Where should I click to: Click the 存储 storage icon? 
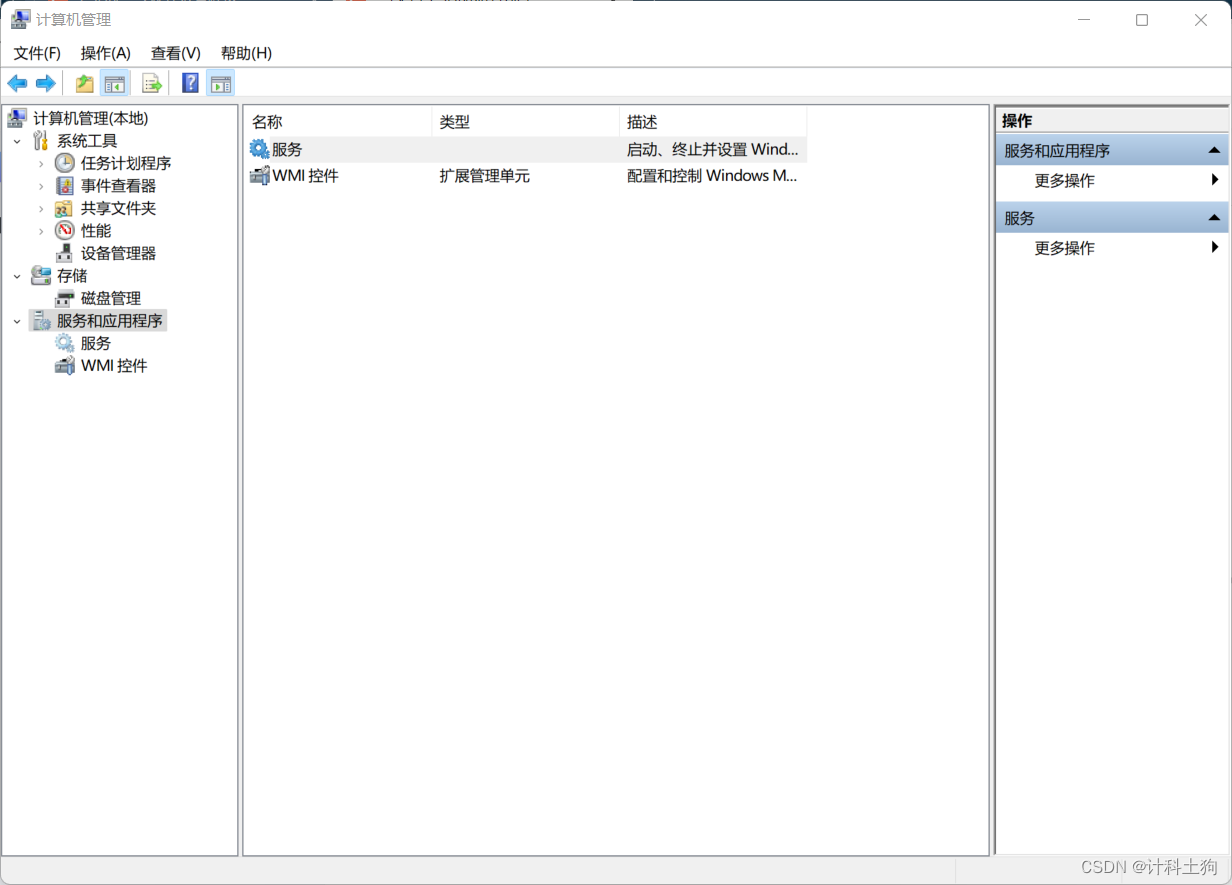[x=40, y=276]
